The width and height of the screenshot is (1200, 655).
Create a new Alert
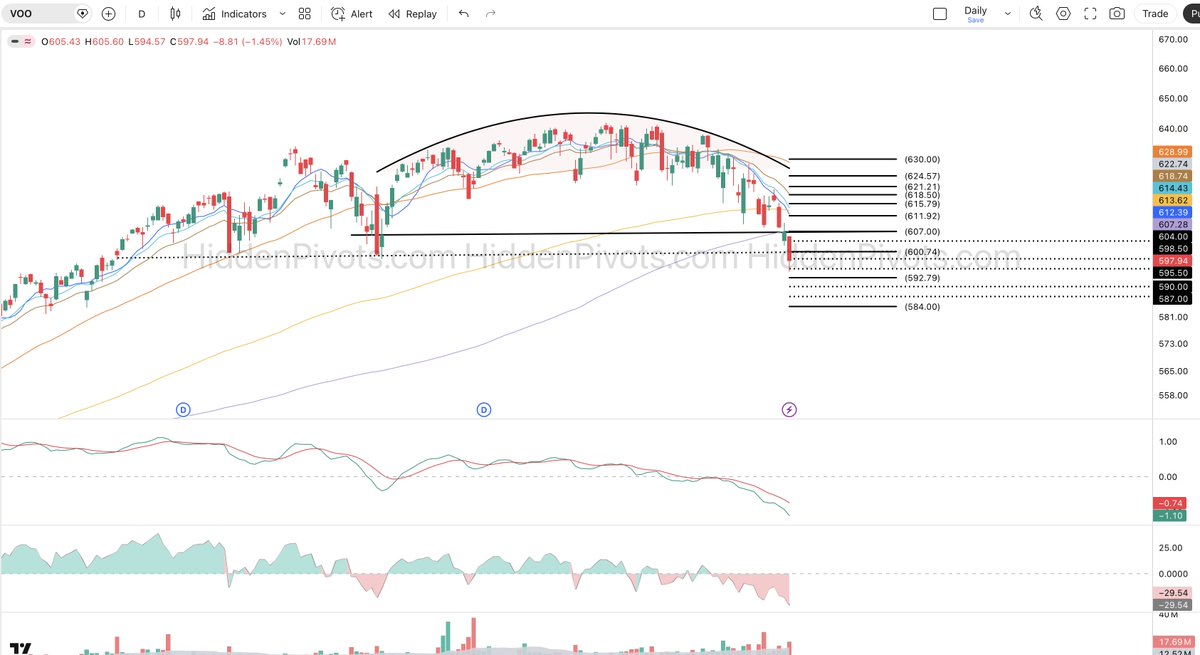tap(351, 14)
